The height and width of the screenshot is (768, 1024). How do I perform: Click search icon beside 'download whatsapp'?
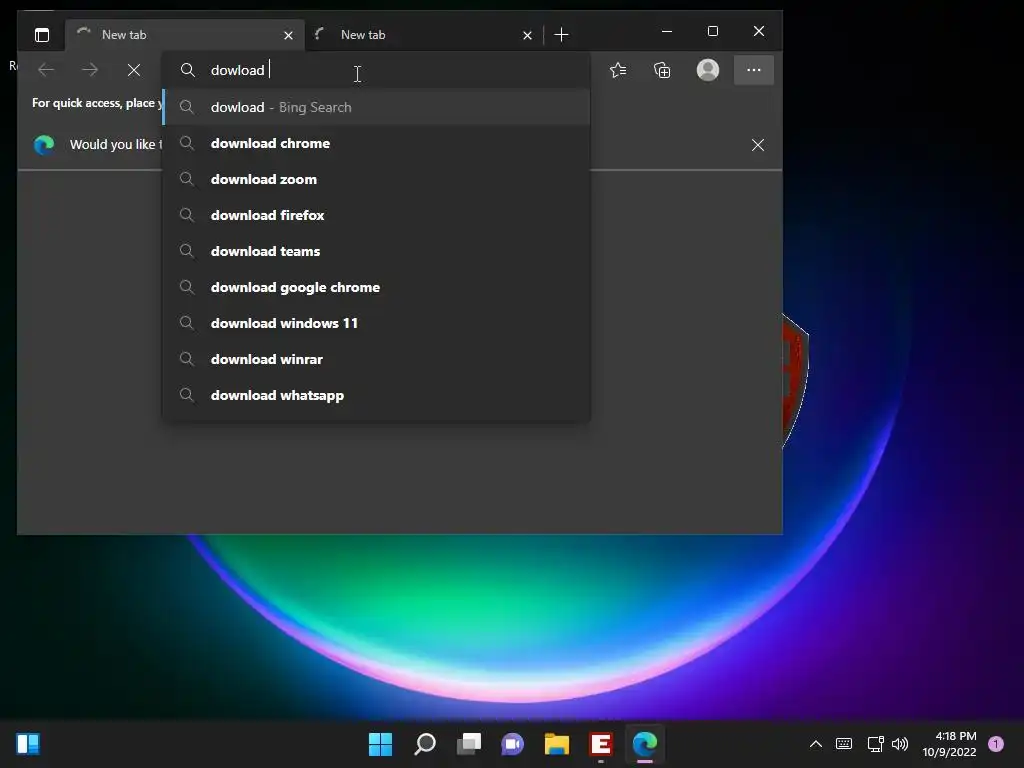coord(187,395)
